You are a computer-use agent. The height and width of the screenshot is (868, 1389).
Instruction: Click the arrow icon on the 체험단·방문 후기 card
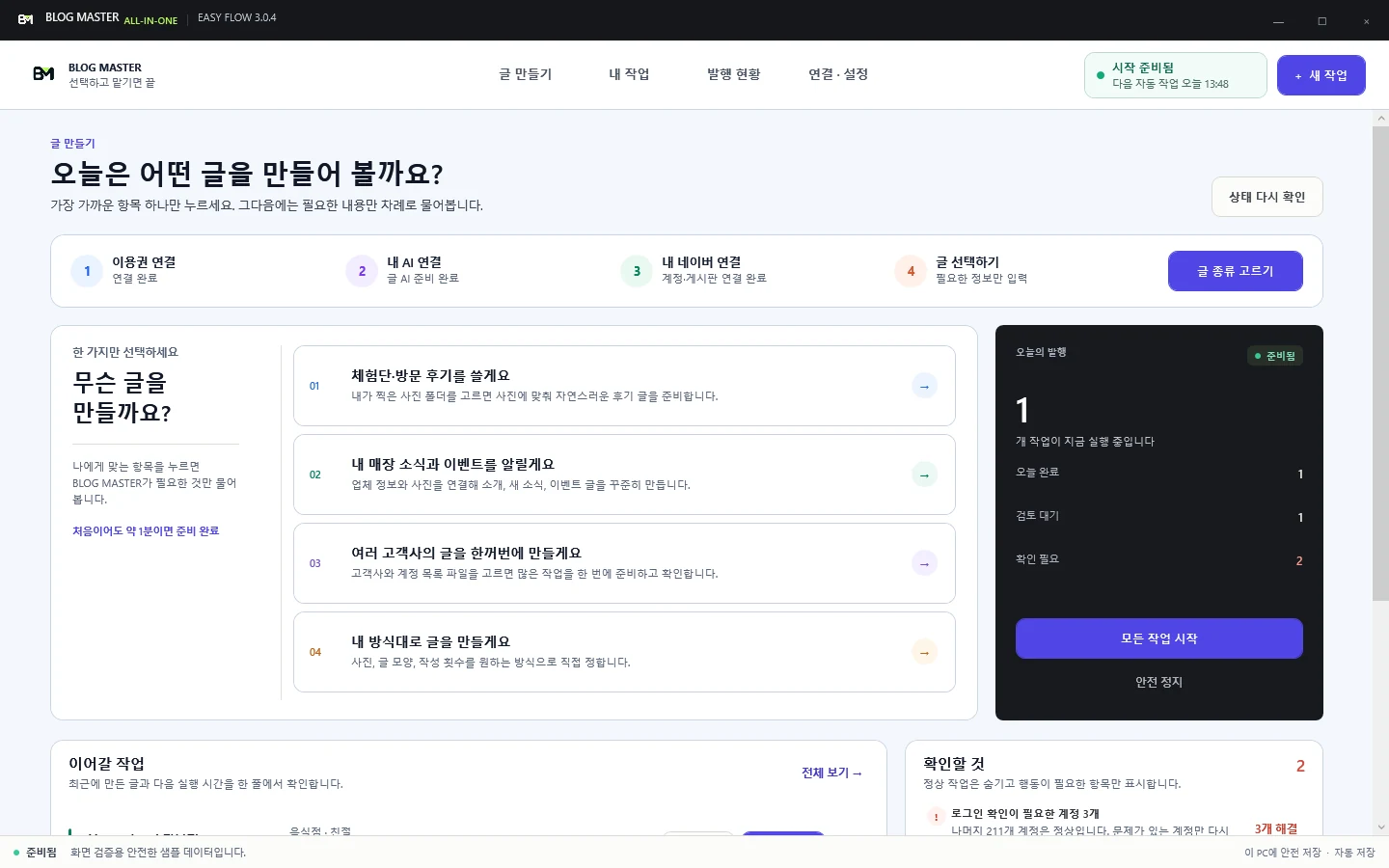point(924,386)
